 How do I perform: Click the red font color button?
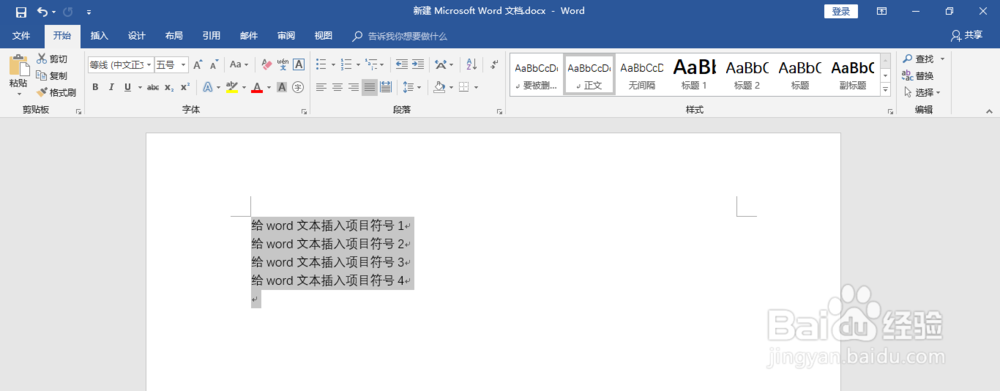click(257, 87)
